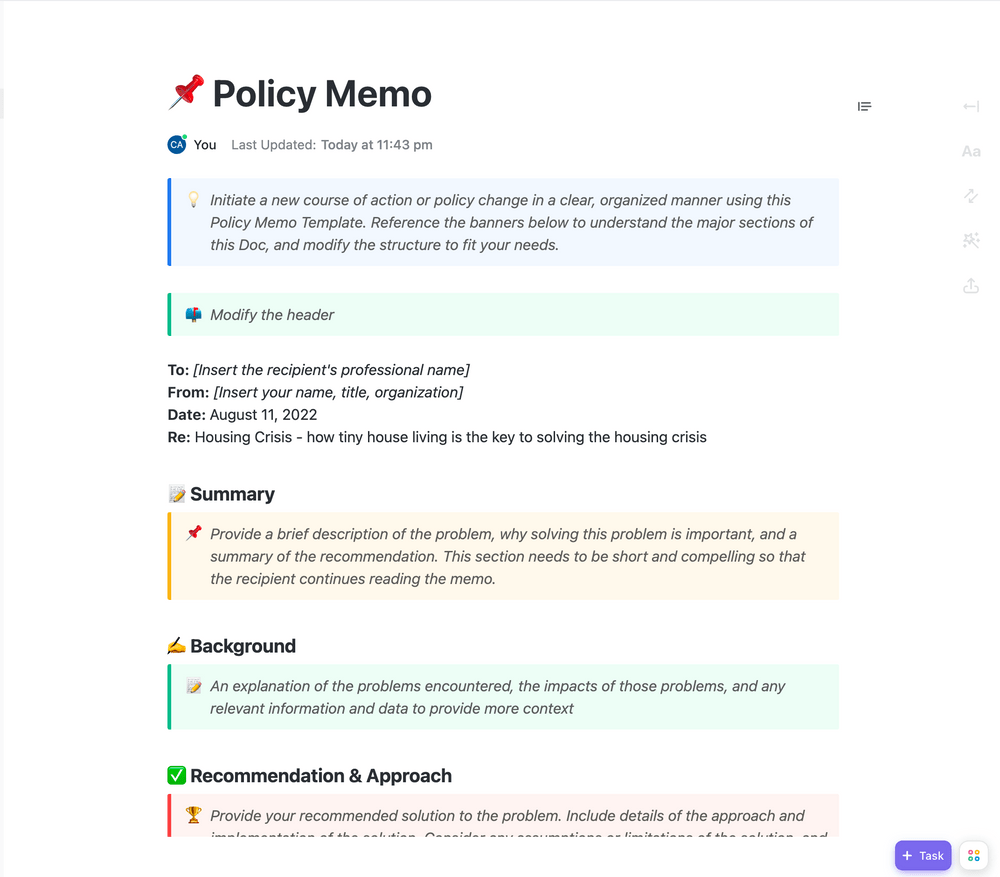
Task: Click the recipient's name placeholder
Action: [331, 370]
